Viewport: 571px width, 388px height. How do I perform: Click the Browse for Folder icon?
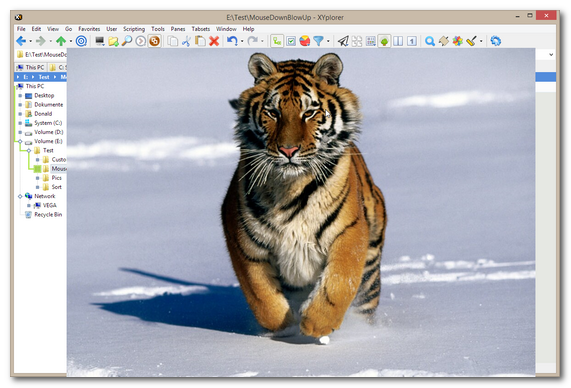click(x=113, y=41)
